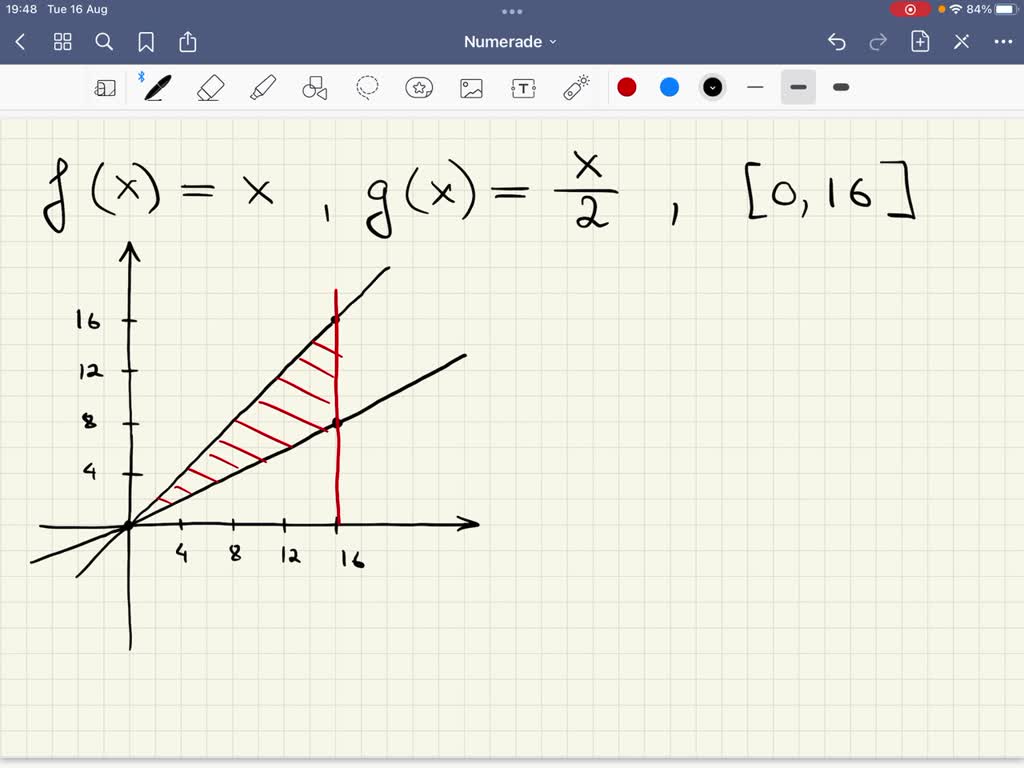1024x768 pixels.
Task: Open search in the notebook
Action: click(104, 42)
